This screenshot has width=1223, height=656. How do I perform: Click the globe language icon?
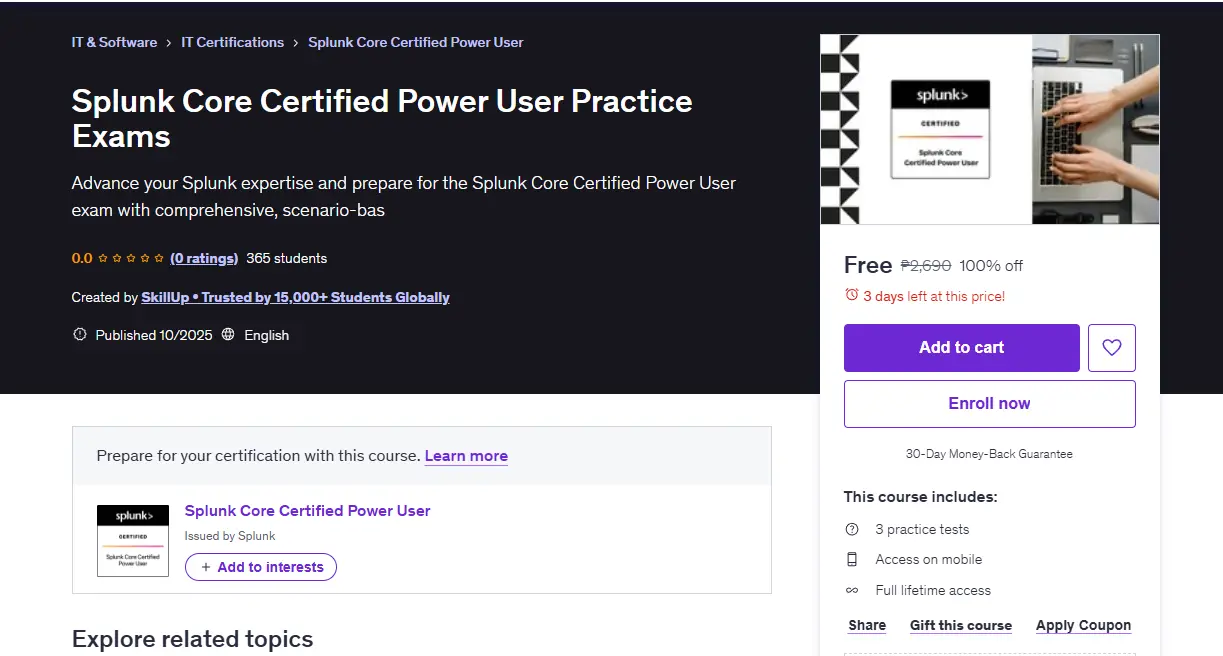coord(228,335)
